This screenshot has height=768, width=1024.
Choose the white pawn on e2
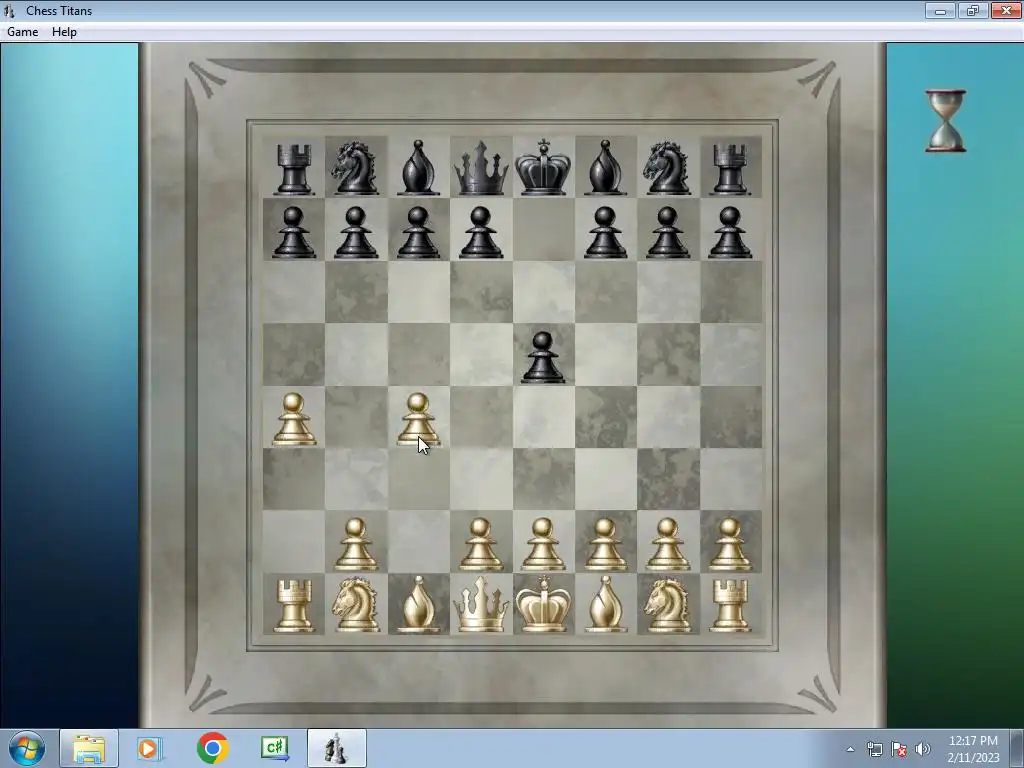tap(543, 545)
